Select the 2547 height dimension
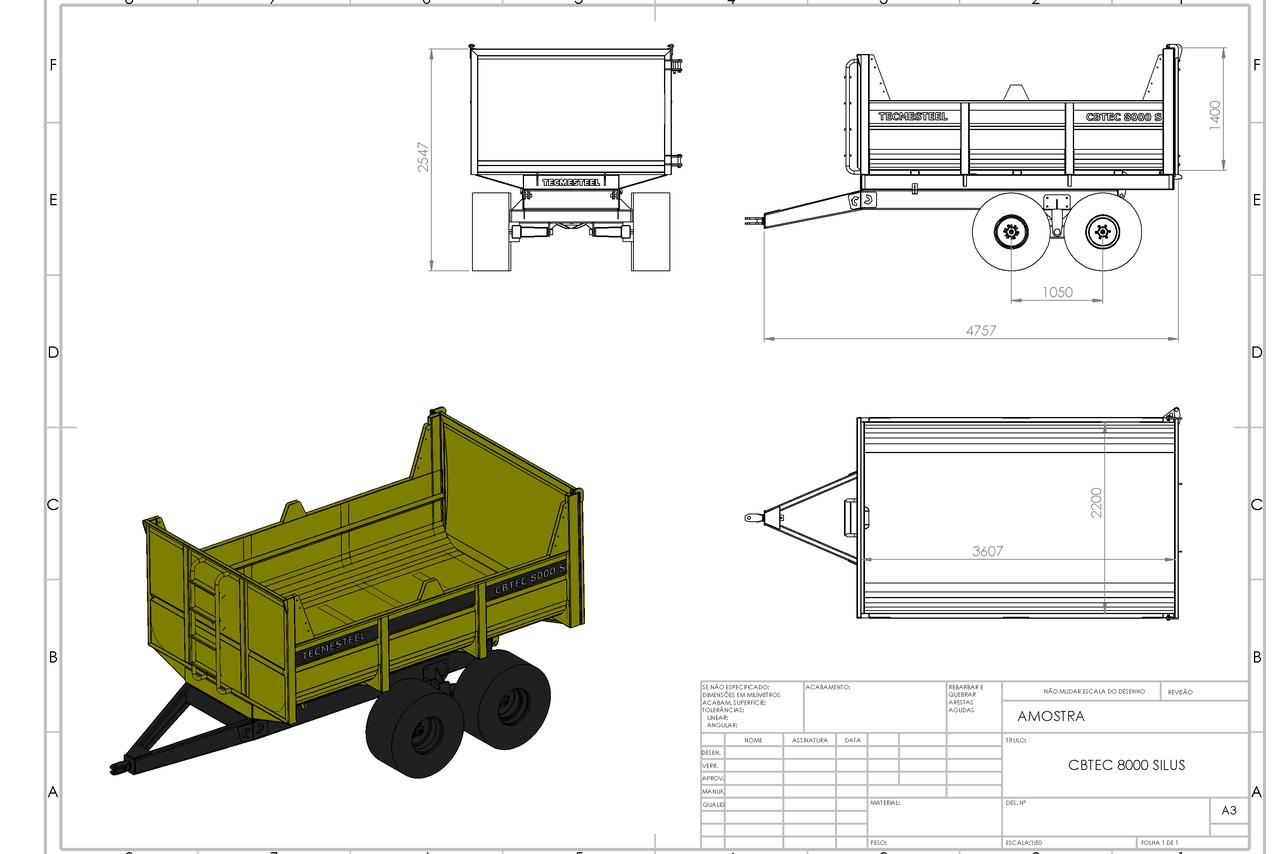 click(424, 157)
